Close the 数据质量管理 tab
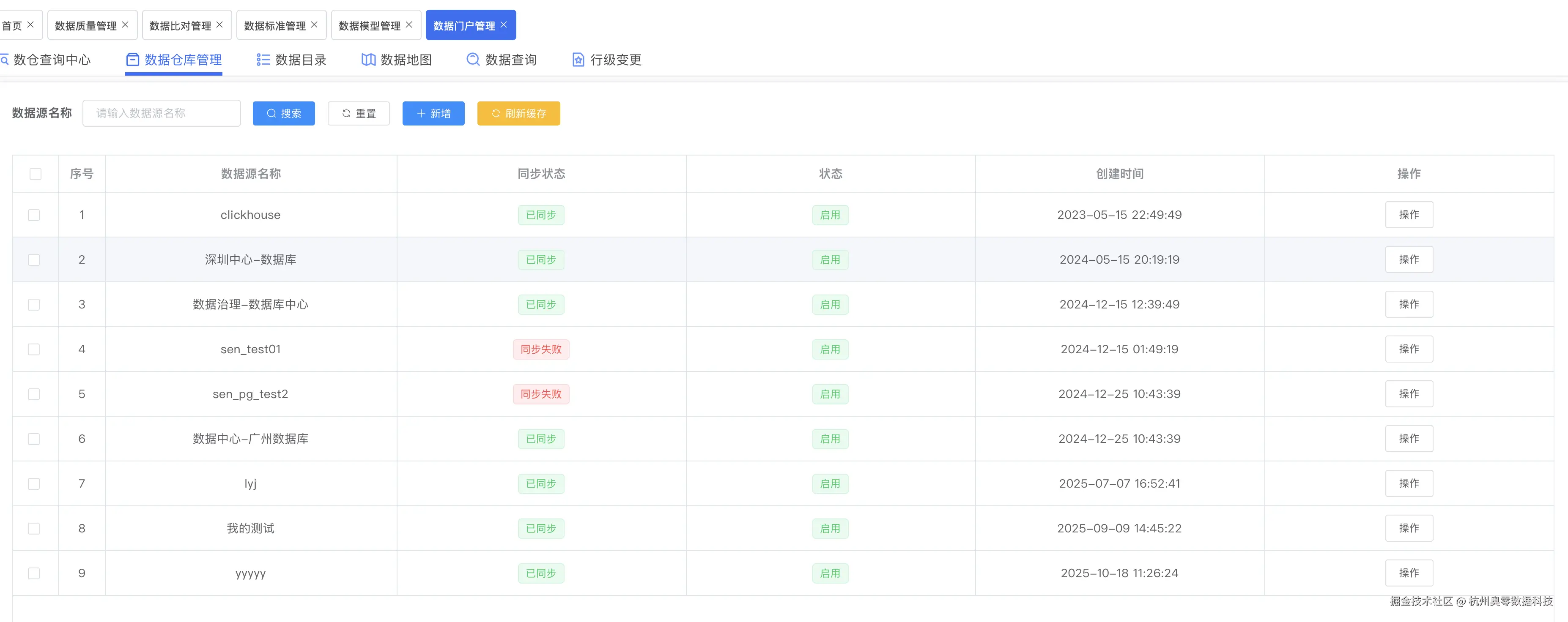 126,25
